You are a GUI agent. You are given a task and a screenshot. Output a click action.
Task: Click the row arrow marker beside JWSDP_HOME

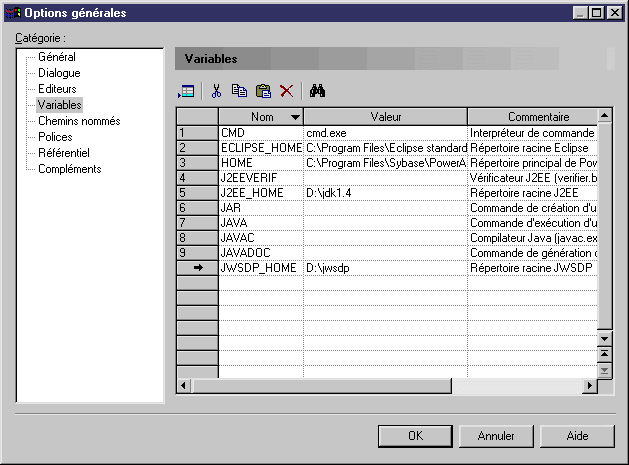(197, 267)
